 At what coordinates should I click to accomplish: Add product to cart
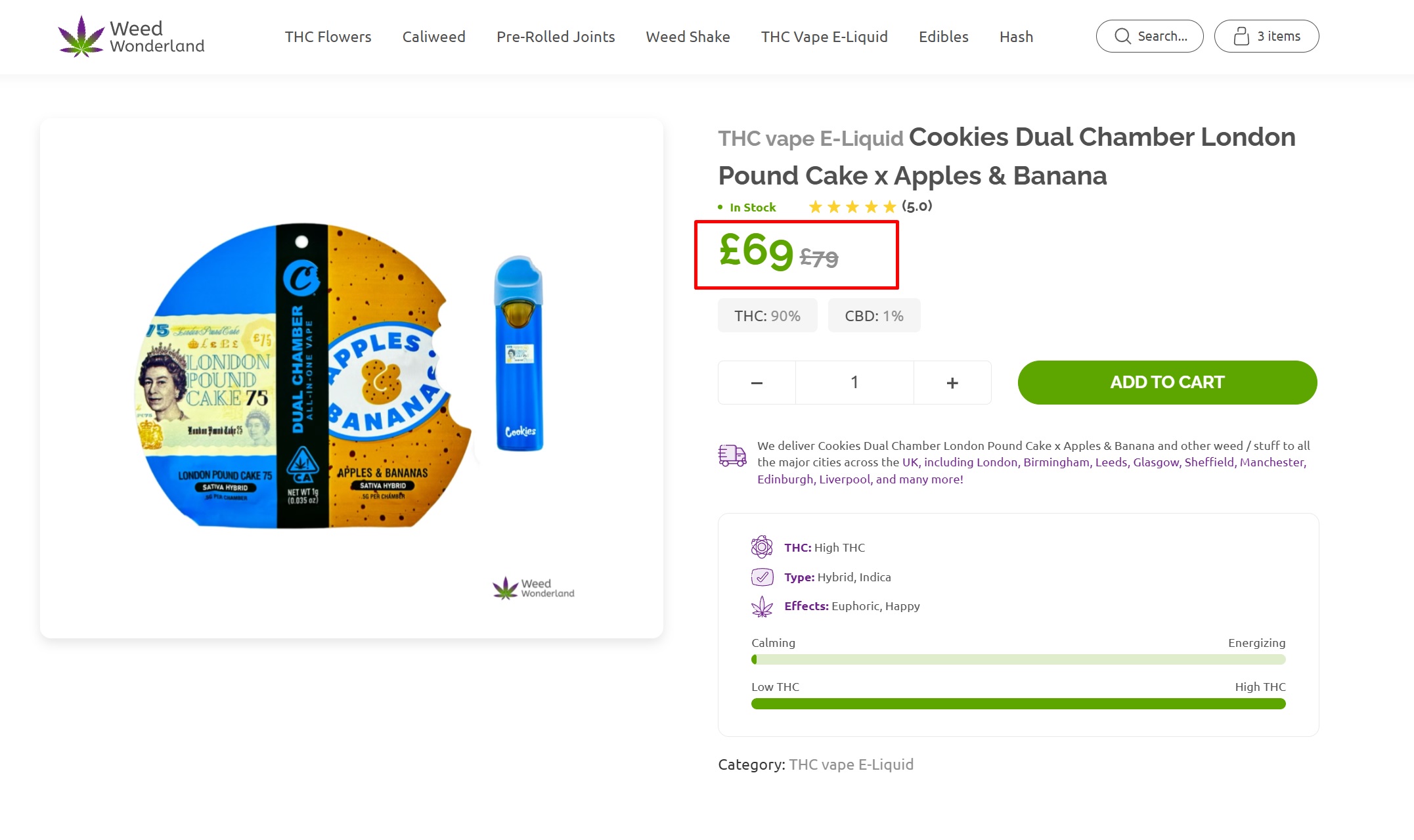point(1167,382)
